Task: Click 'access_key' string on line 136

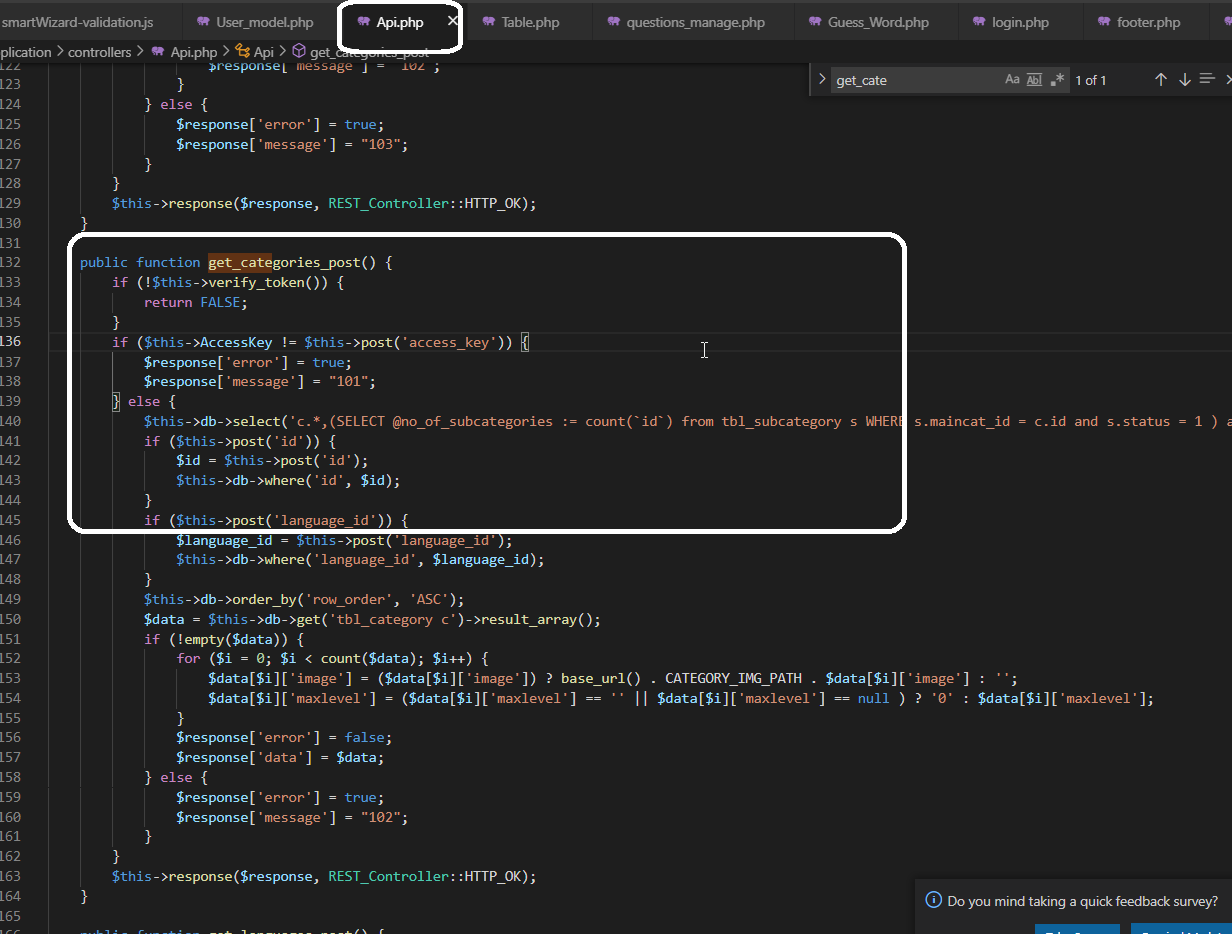Action: click(x=449, y=342)
